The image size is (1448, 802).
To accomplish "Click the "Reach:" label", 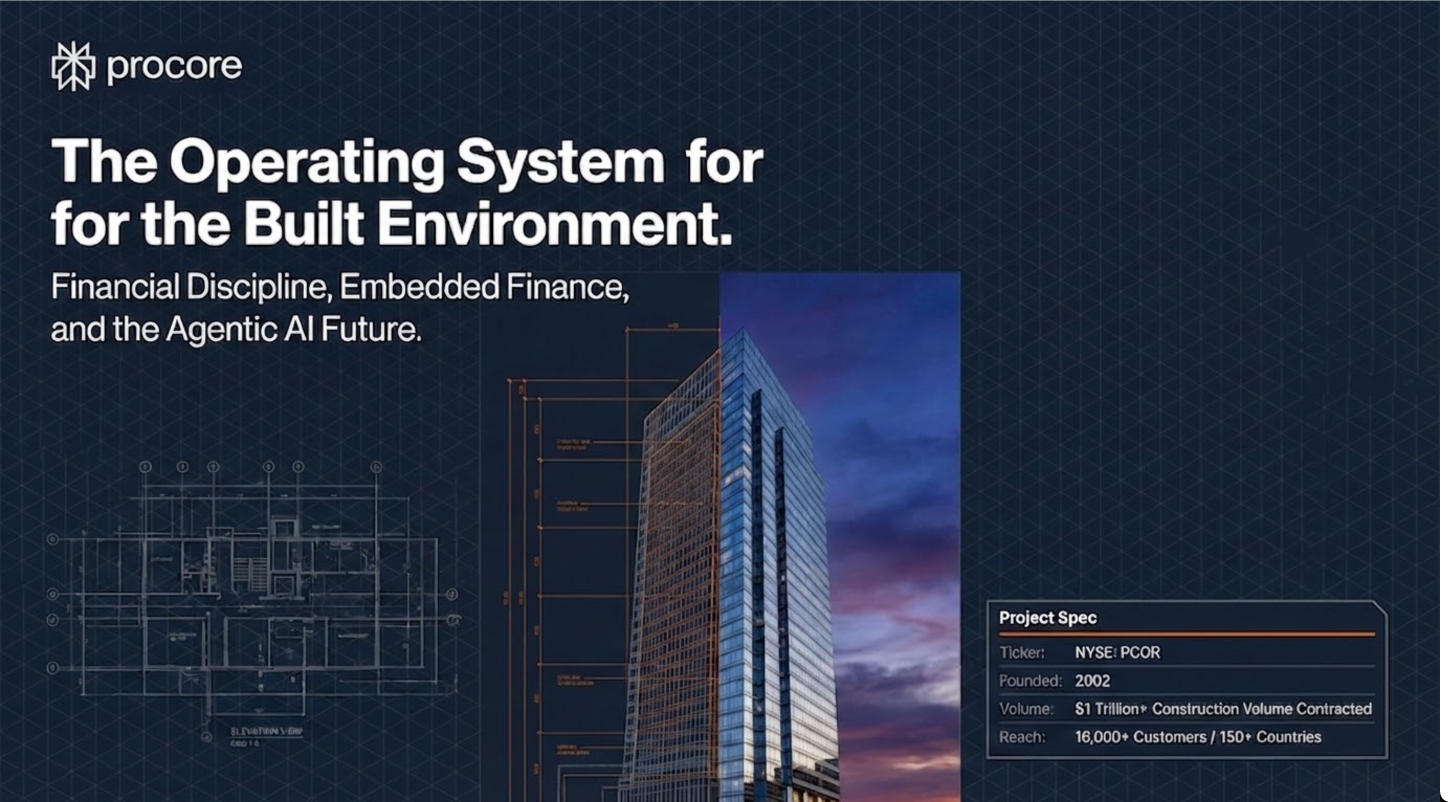I will (1022, 737).
